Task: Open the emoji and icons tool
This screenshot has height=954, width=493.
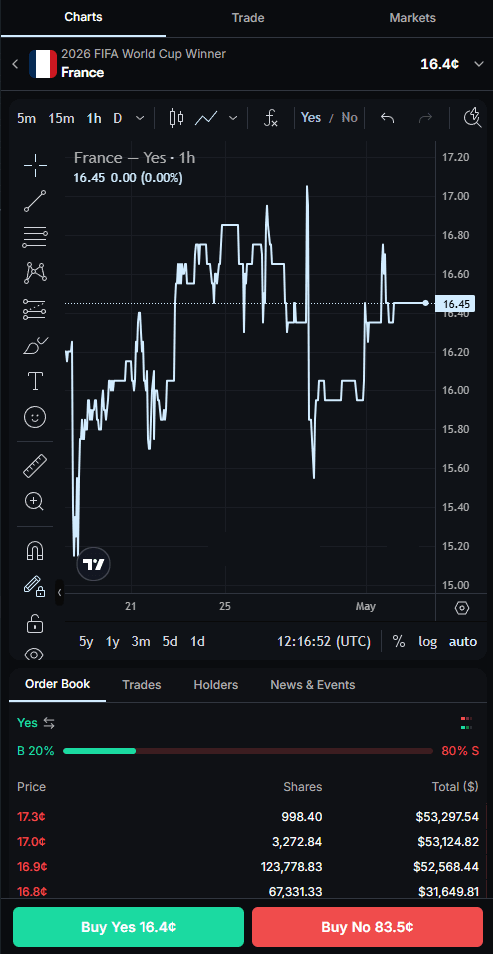Action: click(x=35, y=417)
